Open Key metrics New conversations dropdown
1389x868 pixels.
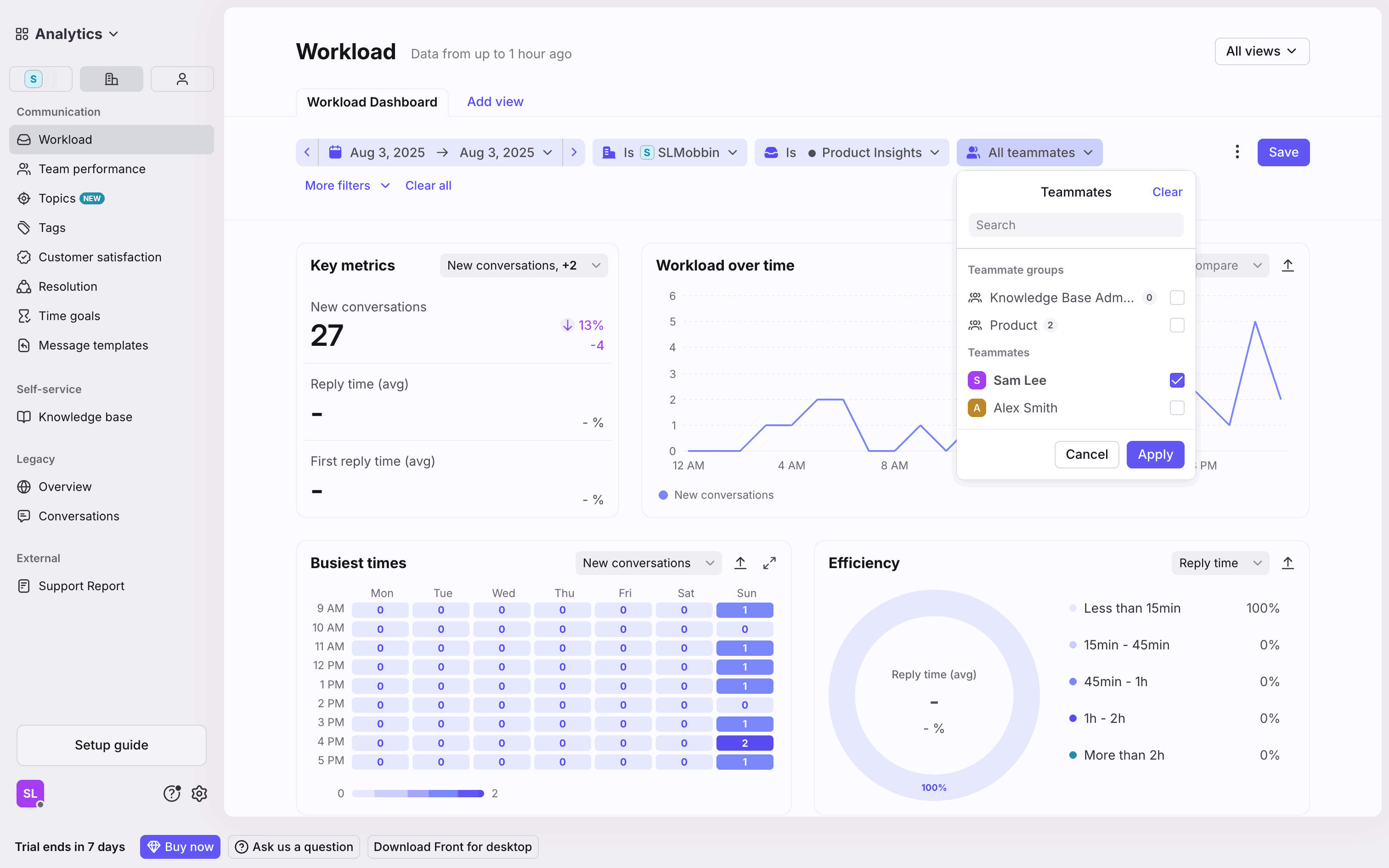[x=524, y=265]
